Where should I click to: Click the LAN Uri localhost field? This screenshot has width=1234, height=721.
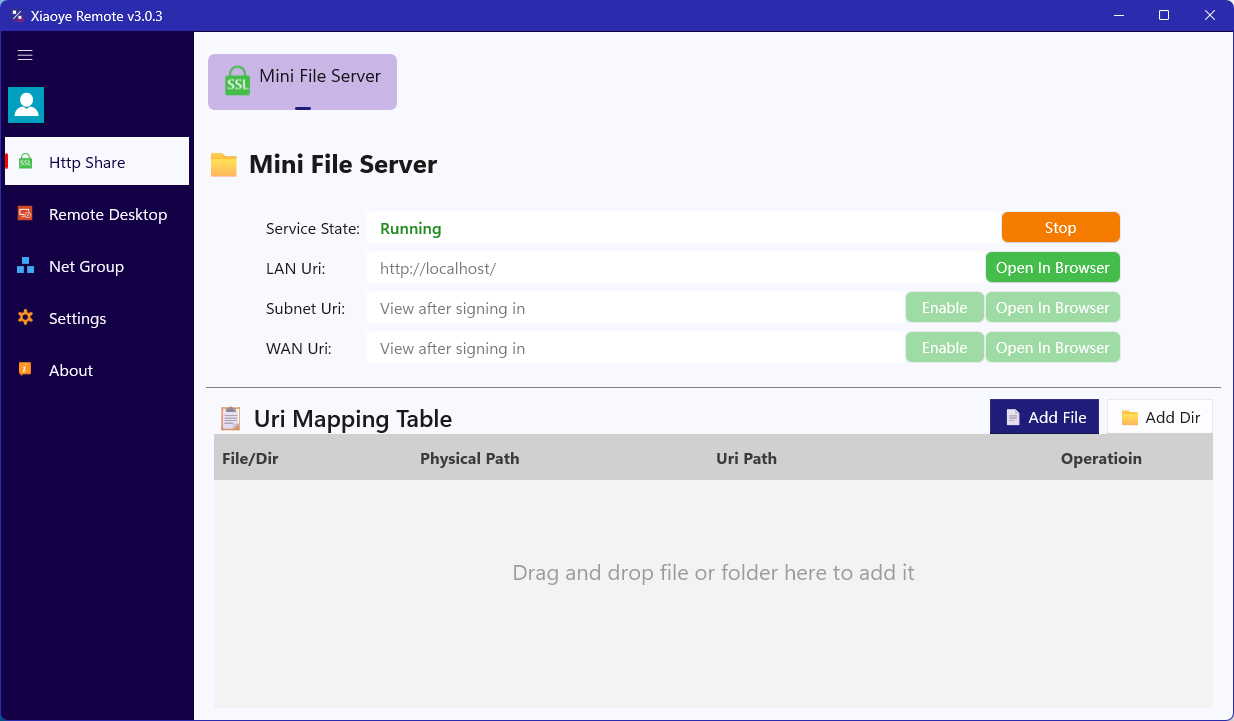click(x=675, y=268)
